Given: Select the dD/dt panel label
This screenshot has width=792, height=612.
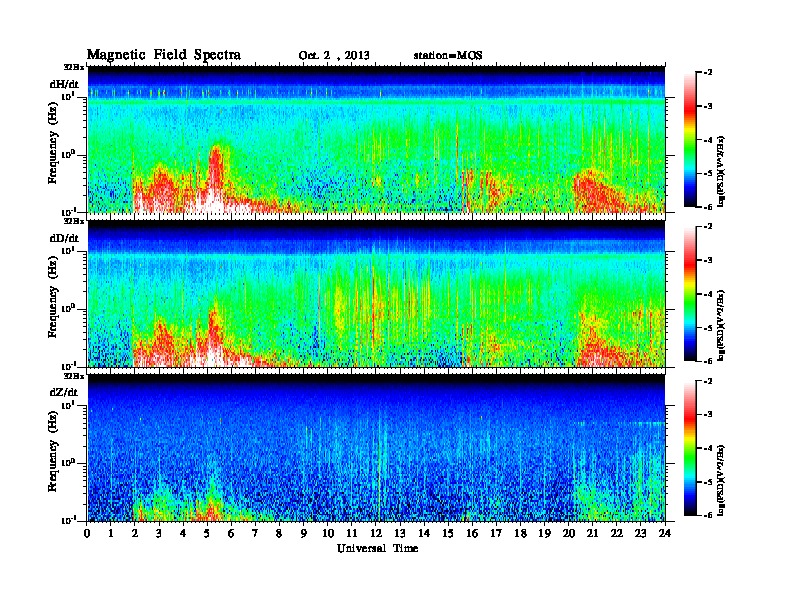Looking at the screenshot, I should click(64, 238).
